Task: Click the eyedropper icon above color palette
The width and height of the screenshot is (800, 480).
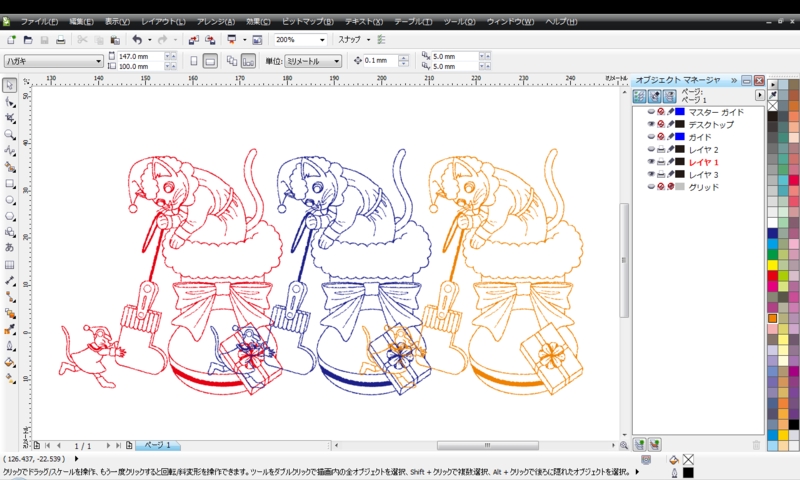Action: coord(773,95)
